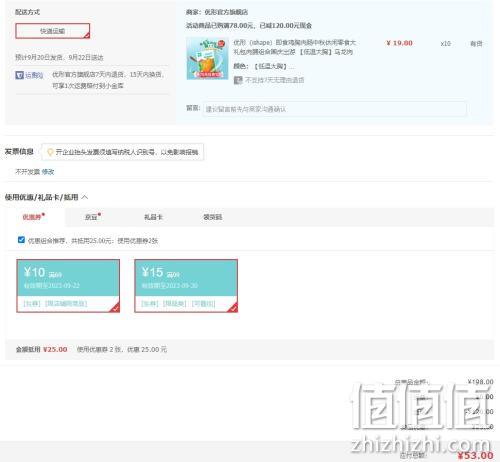Open the 礼品卡 tab
The width and height of the screenshot is (500, 462).
point(153,217)
